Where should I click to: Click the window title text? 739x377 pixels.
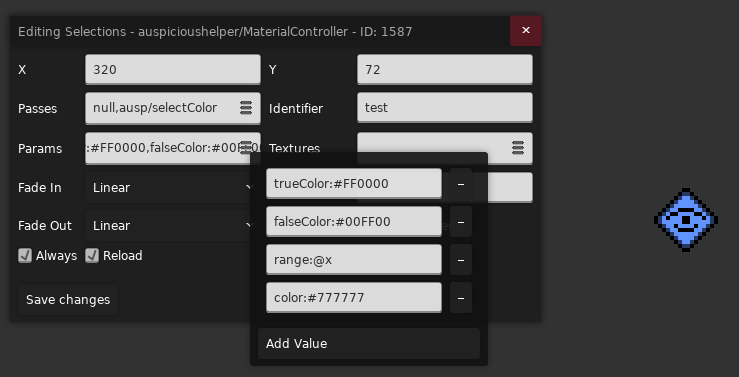pos(215,32)
